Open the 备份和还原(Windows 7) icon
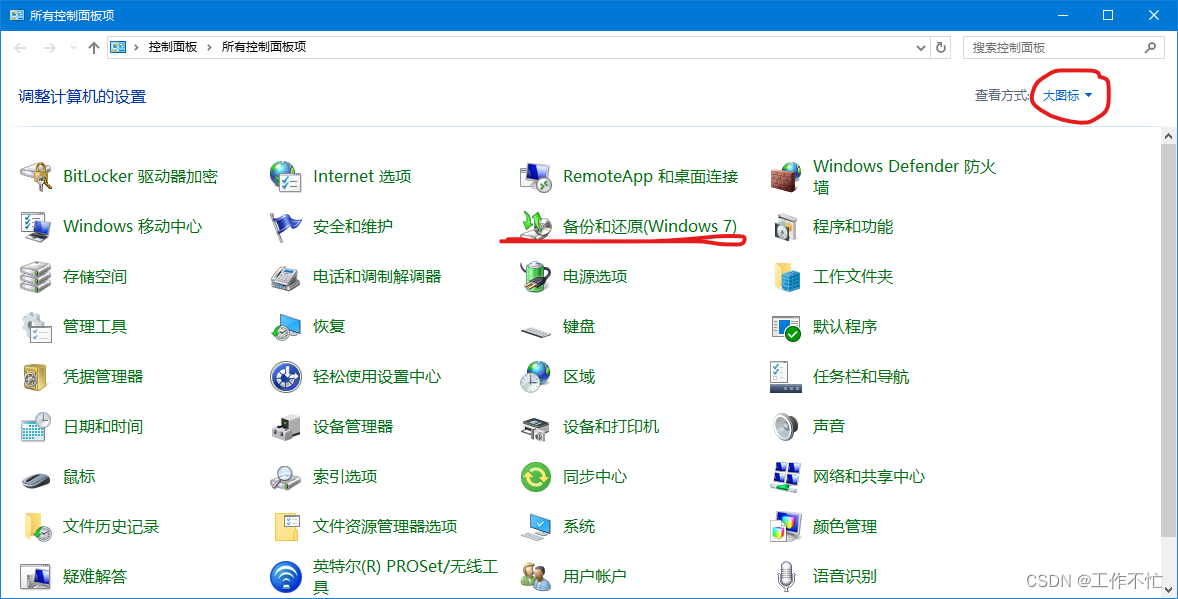Image resolution: width=1178 pixels, height=599 pixels. click(x=536, y=226)
